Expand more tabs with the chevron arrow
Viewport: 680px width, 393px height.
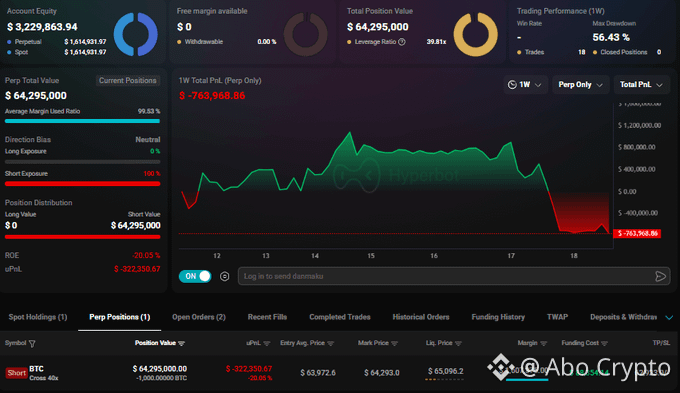(669, 318)
